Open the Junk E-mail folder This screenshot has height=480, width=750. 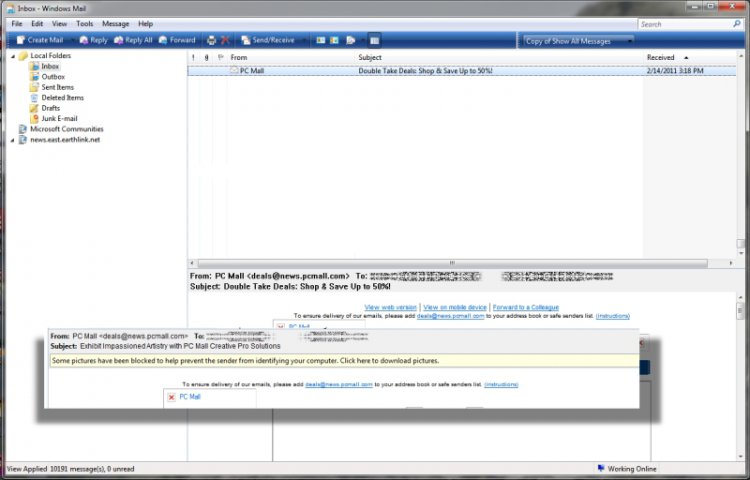(x=59, y=119)
